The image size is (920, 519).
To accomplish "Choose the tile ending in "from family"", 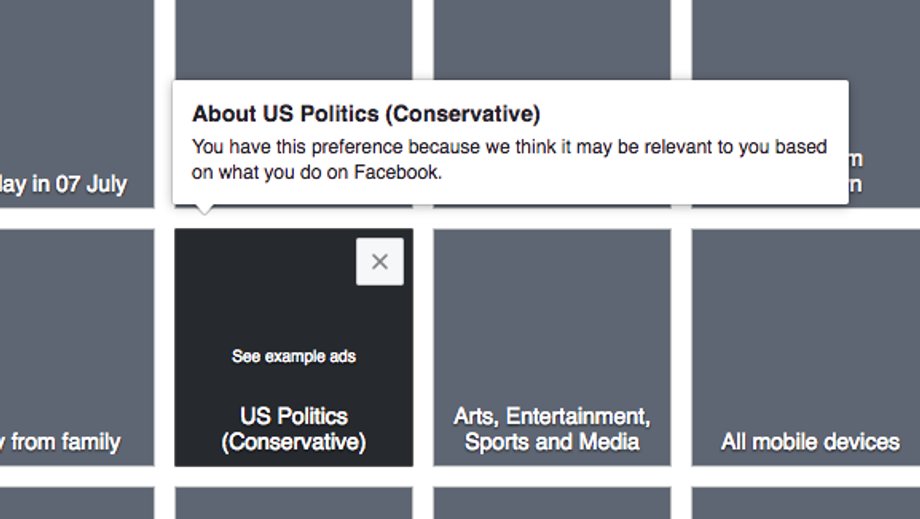I will 77,347.
